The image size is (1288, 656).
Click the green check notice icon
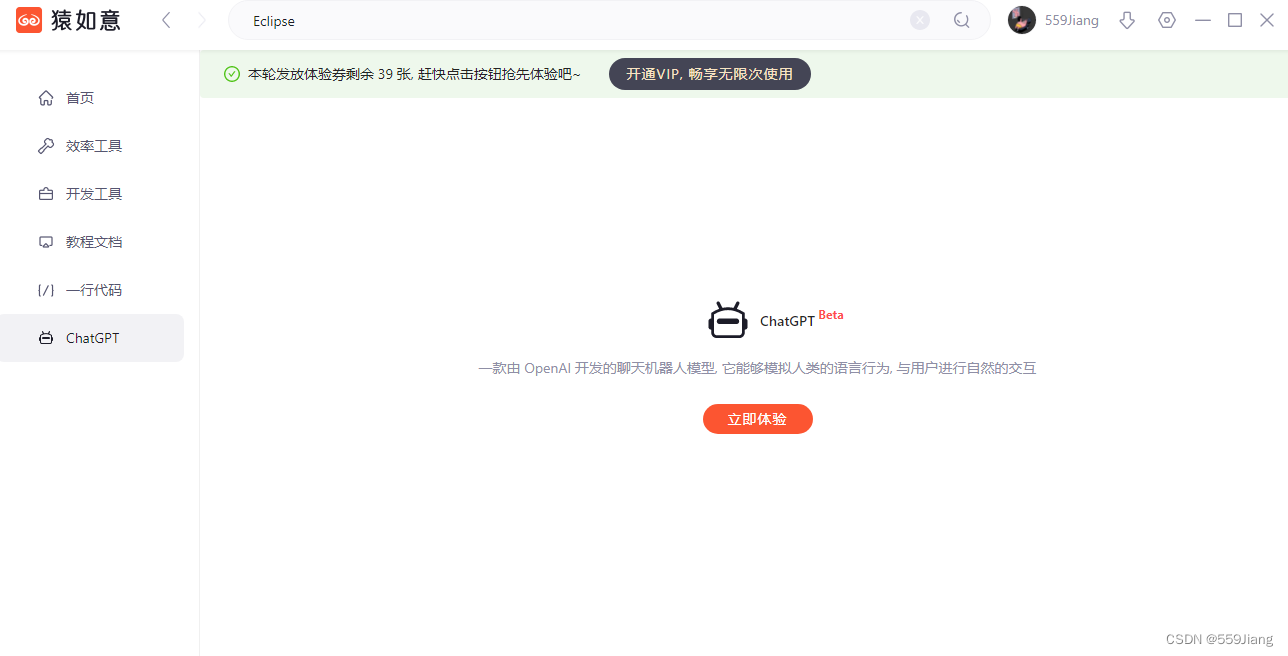(x=232, y=74)
